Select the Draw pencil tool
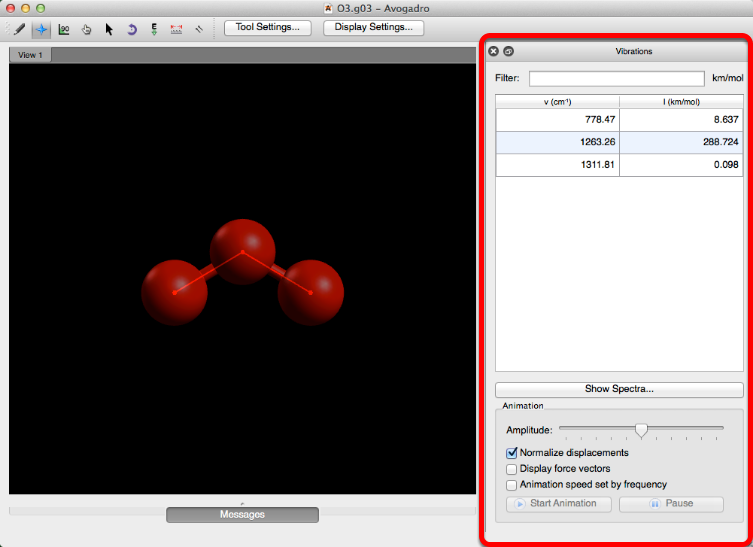The width and height of the screenshot is (753, 547). [x=19, y=29]
